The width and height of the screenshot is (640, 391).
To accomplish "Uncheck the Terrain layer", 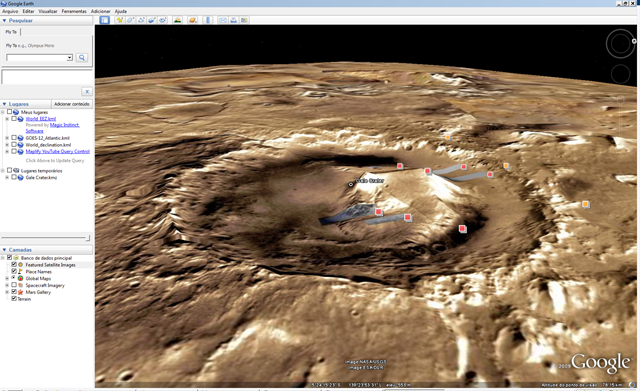I will pos(14,299).
